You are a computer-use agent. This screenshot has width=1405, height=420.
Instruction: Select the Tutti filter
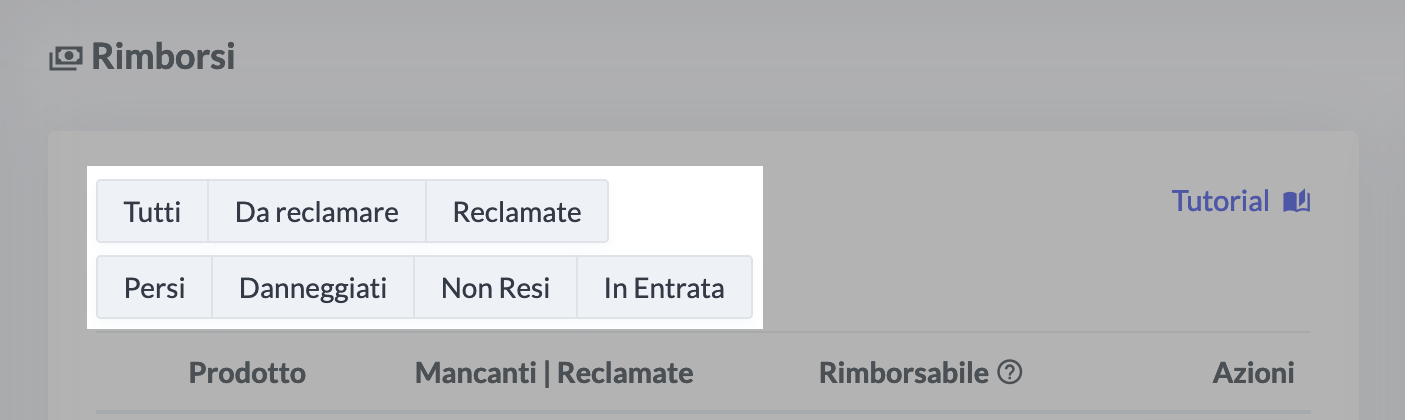[152, 212]
